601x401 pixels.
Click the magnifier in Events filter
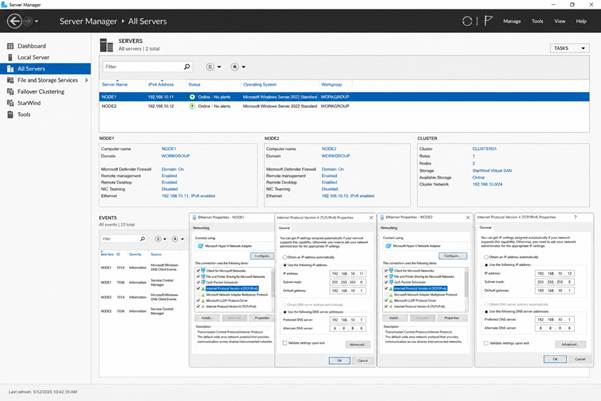[143, 239]
